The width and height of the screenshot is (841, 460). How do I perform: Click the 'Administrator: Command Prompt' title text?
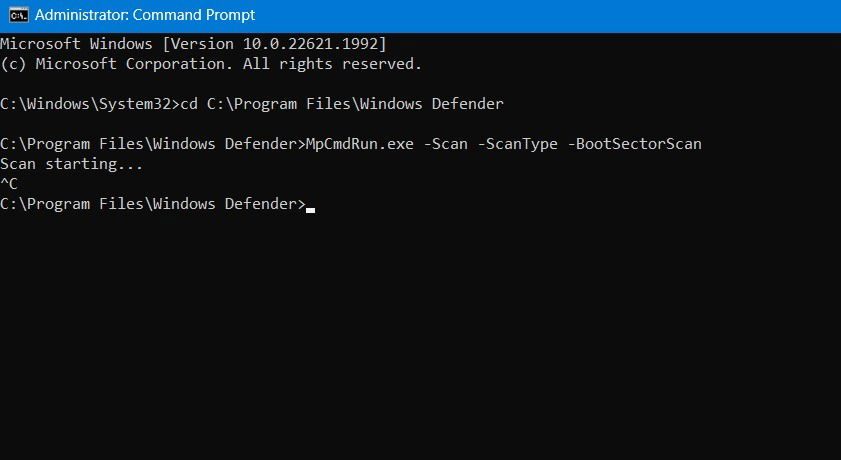click(x=145, y=15)
